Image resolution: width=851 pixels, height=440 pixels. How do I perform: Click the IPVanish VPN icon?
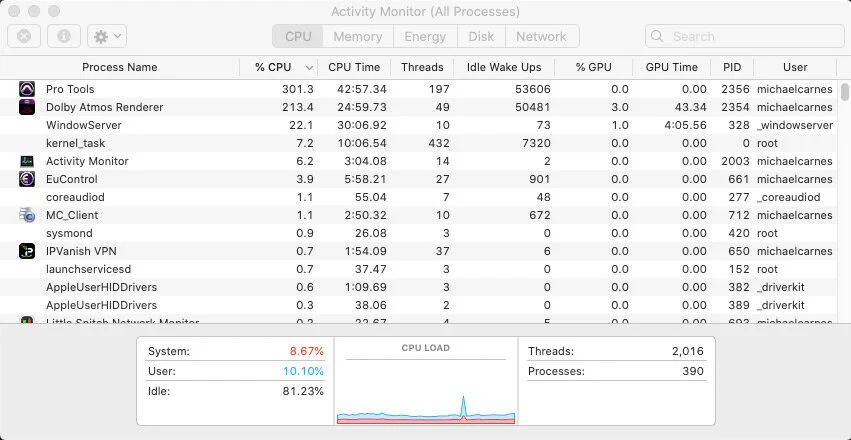(x=27, y=251)
